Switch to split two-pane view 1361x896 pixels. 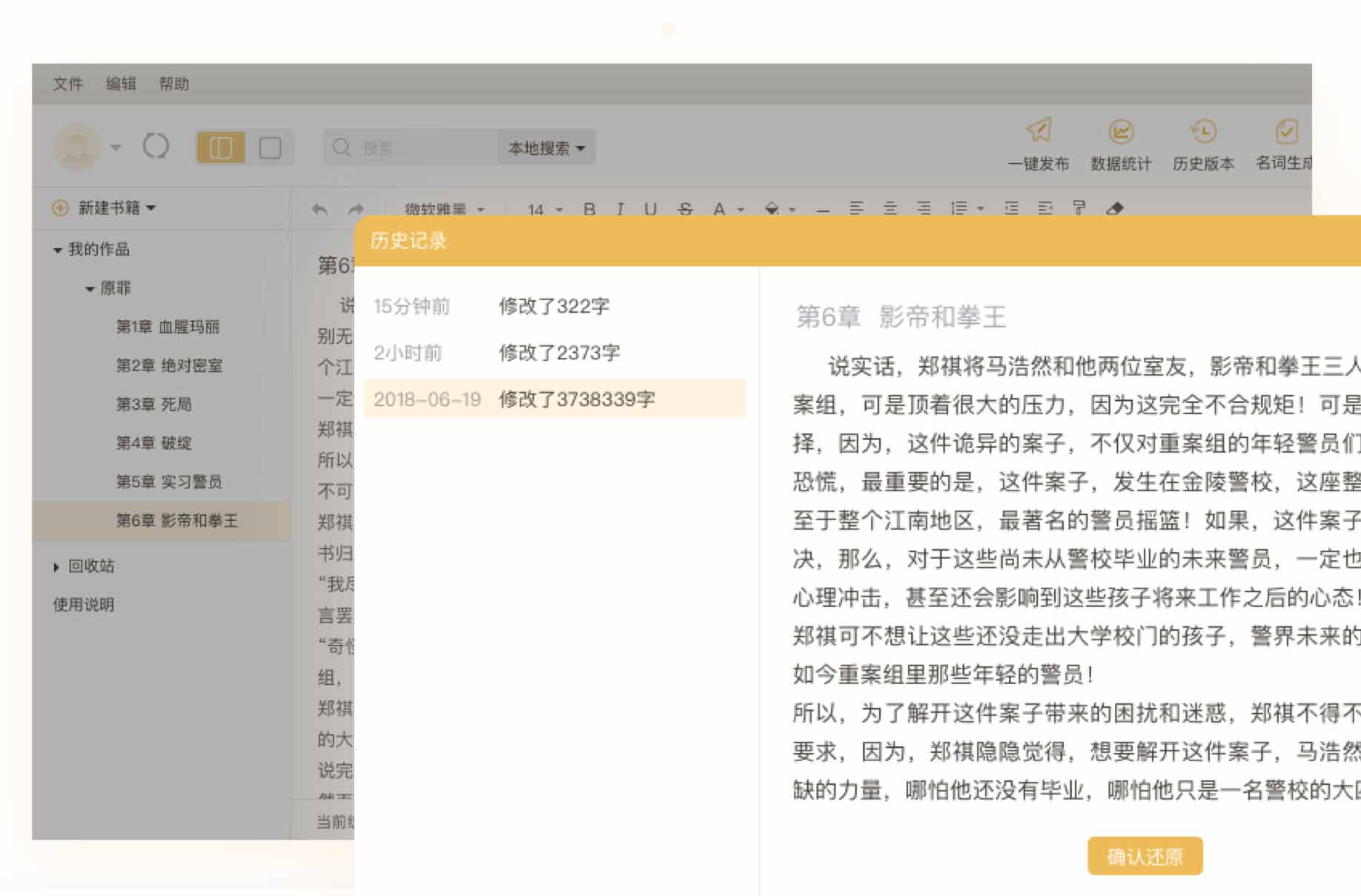221,147
